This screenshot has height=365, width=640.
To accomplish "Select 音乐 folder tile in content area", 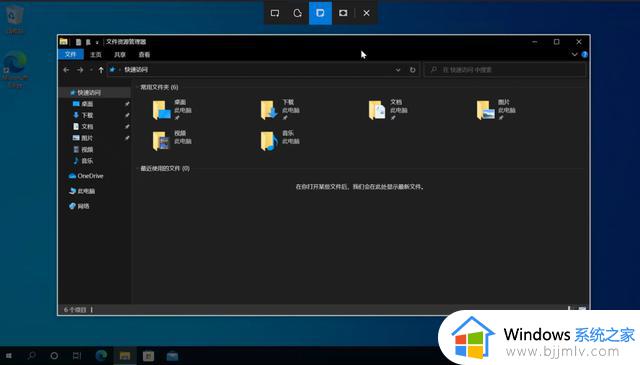I will (x=280, y=140).
